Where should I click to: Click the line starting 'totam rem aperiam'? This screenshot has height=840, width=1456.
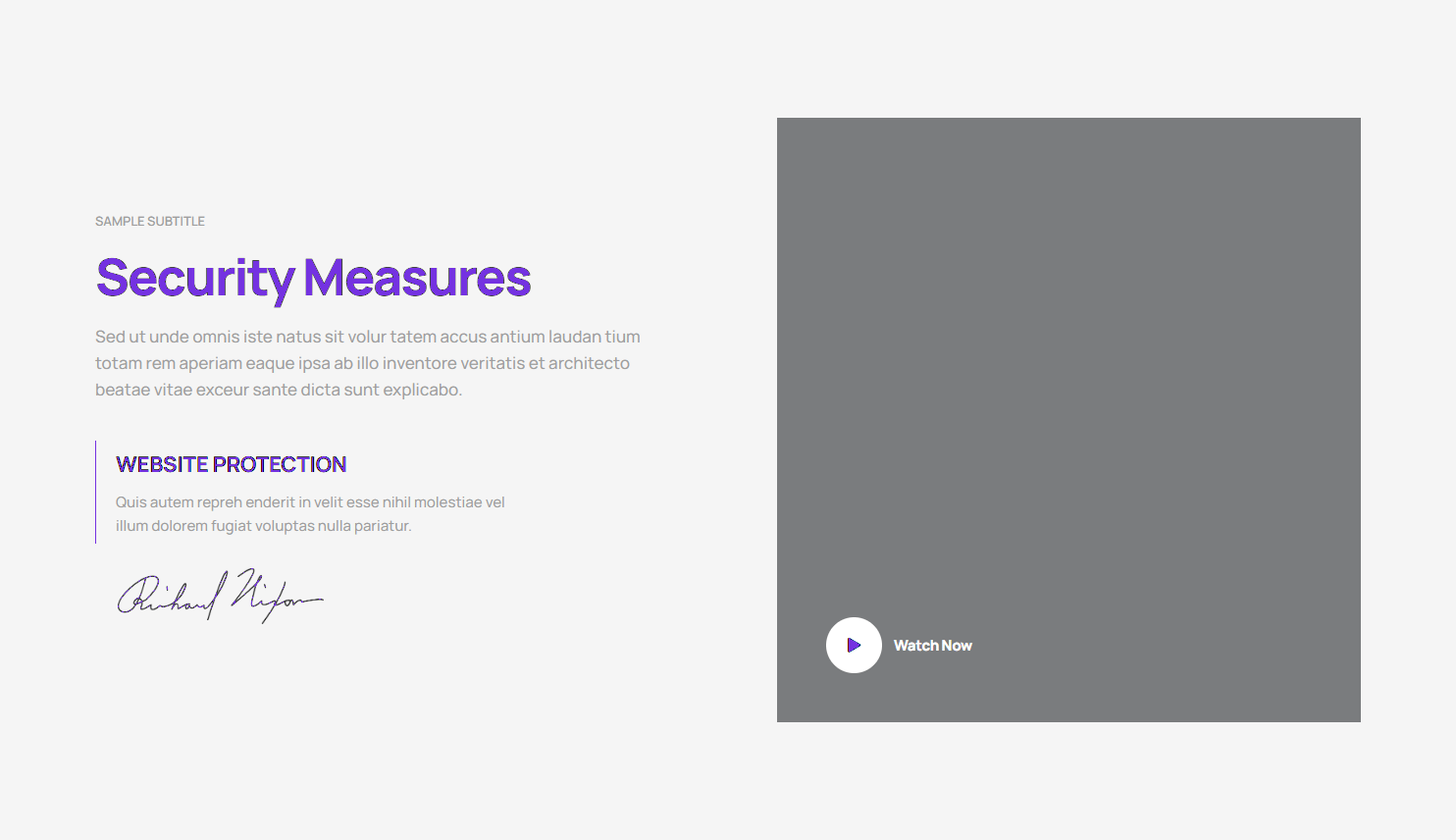tap(362, 363)
